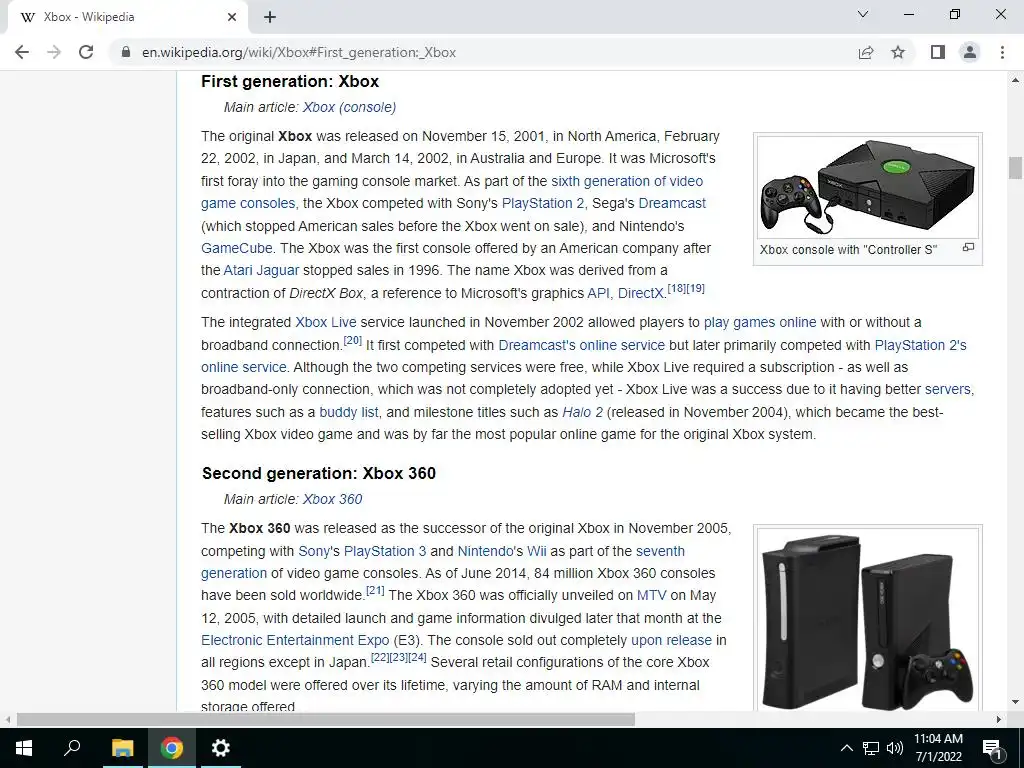Open the API link
Screen dimensions: 1024x768
(598, 293)
